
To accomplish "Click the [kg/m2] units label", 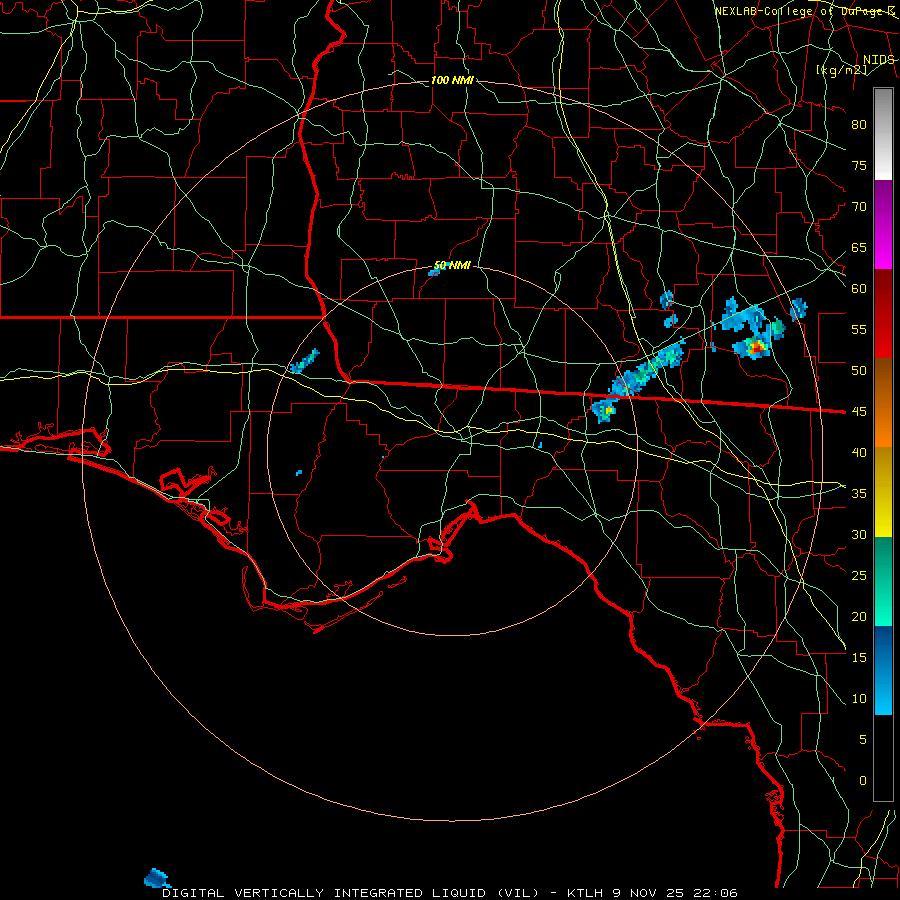I will click(x=841, y=70).
